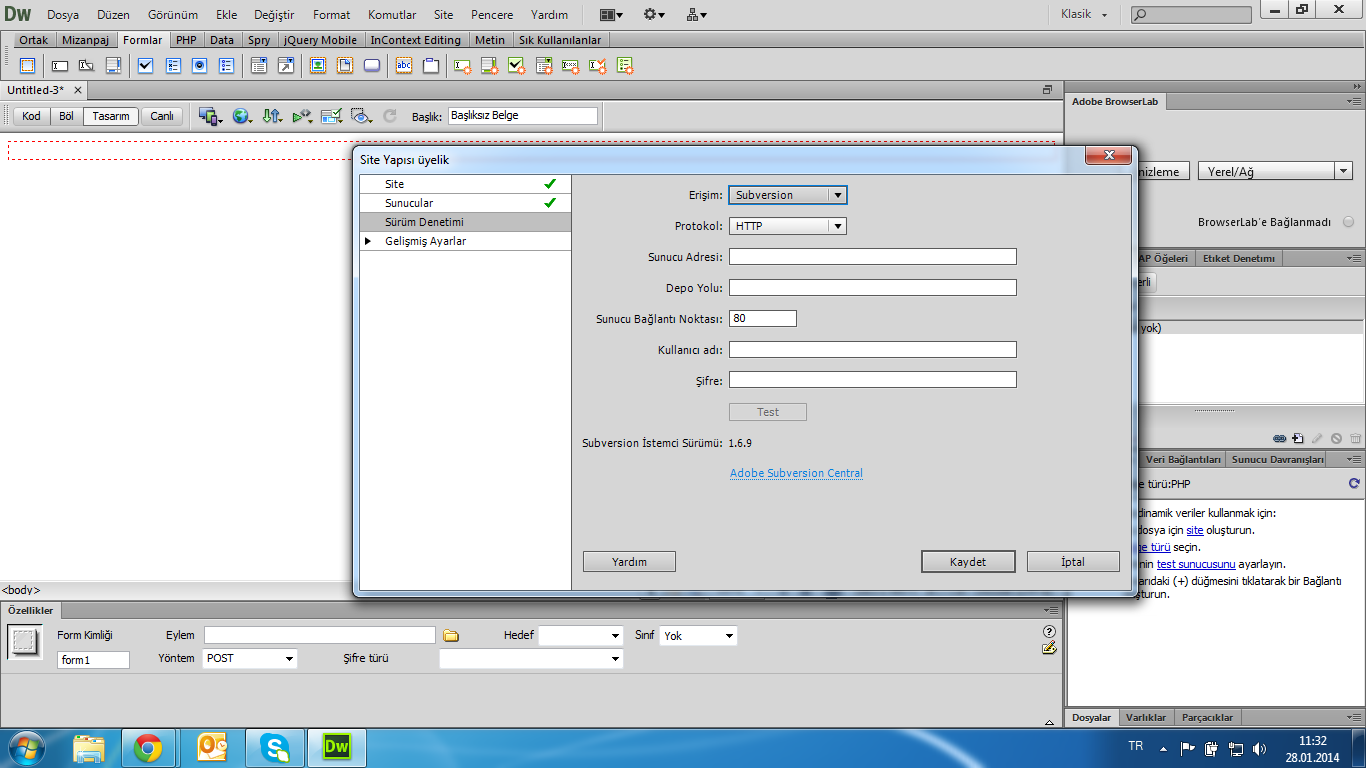Screen dimensions: 1366x768
Task: Insert Spry Validation Select
Action: click(544, 66)
